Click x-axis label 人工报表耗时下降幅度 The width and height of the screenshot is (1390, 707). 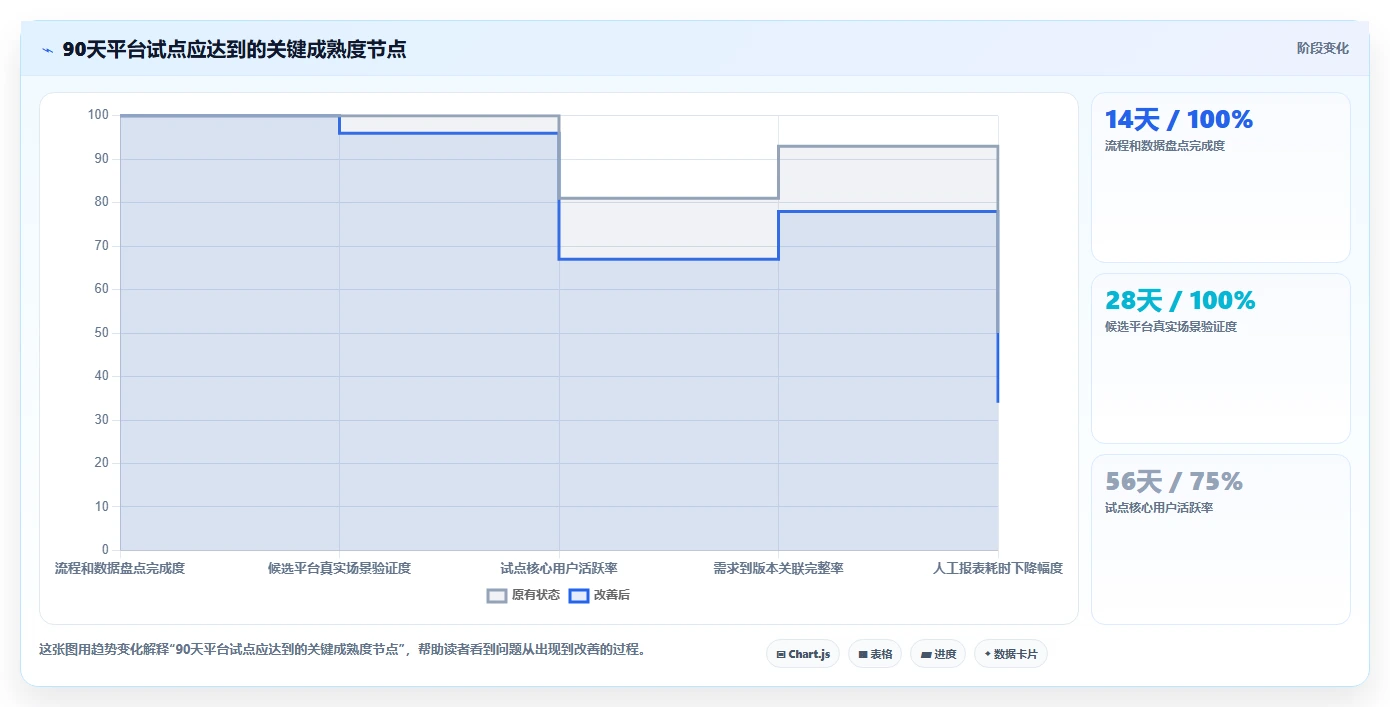pos(998,568)
